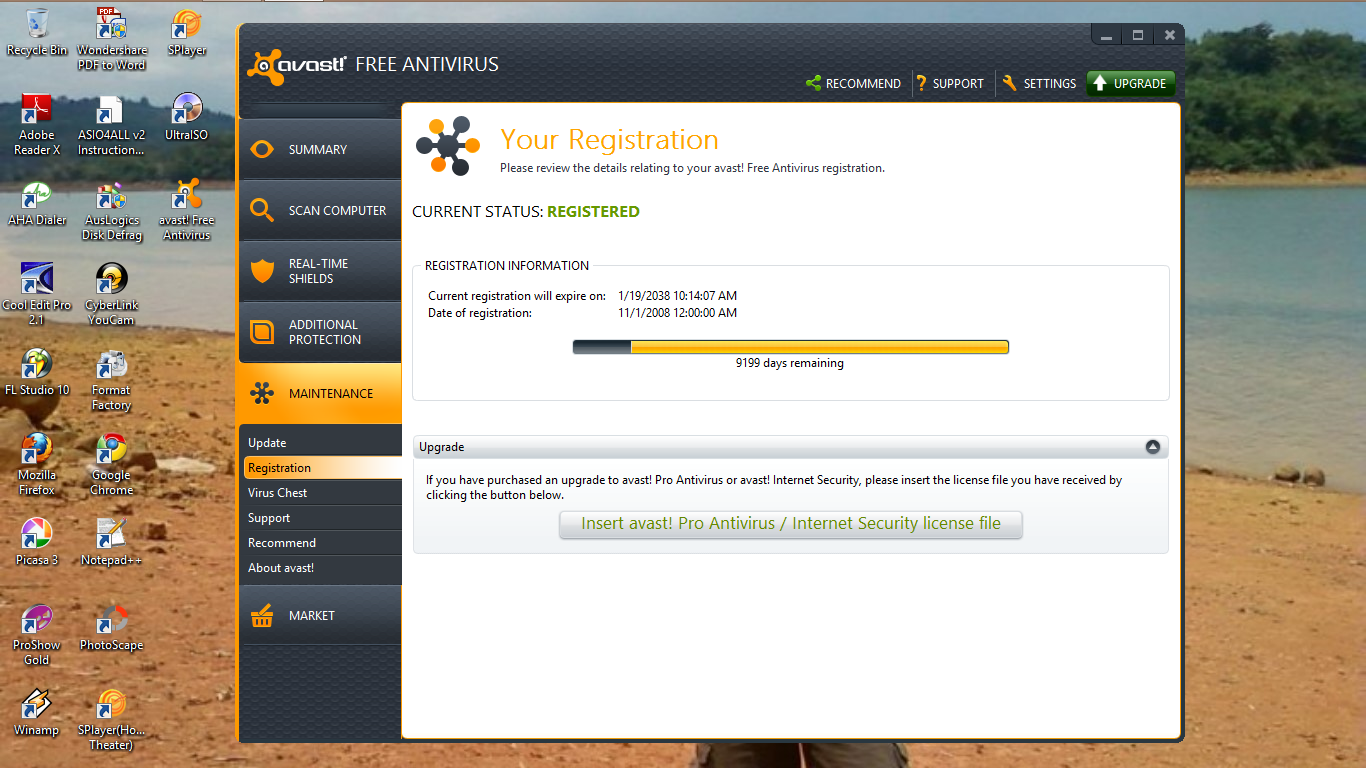The height and width of the screenshot is (768, 1366).
Task: Select the Adobe Reader X icon
Action: click(37, 124)
